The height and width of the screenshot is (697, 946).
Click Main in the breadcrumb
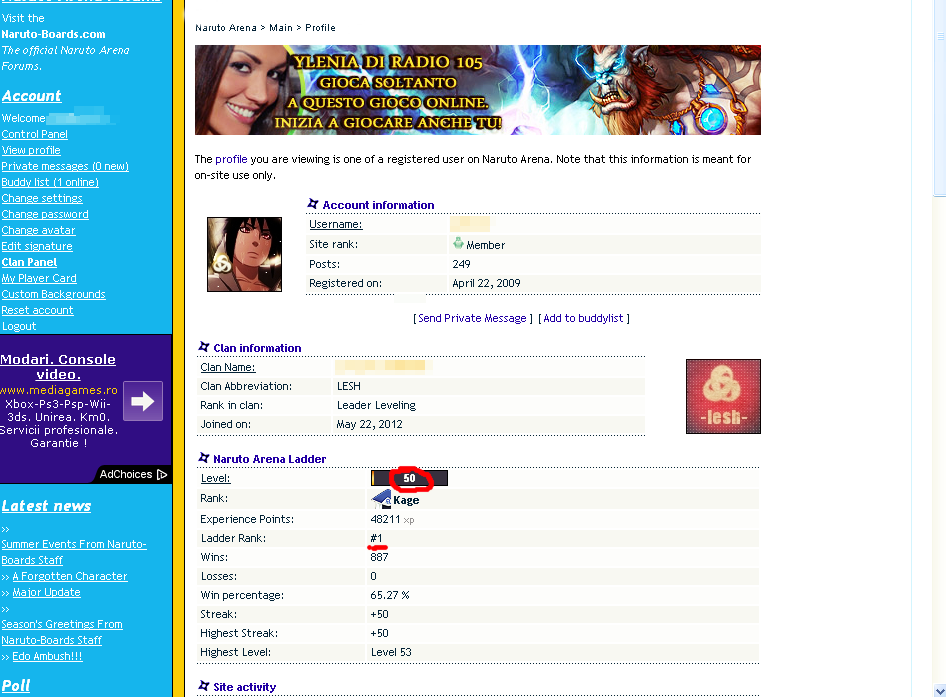[x=281, y=28]
